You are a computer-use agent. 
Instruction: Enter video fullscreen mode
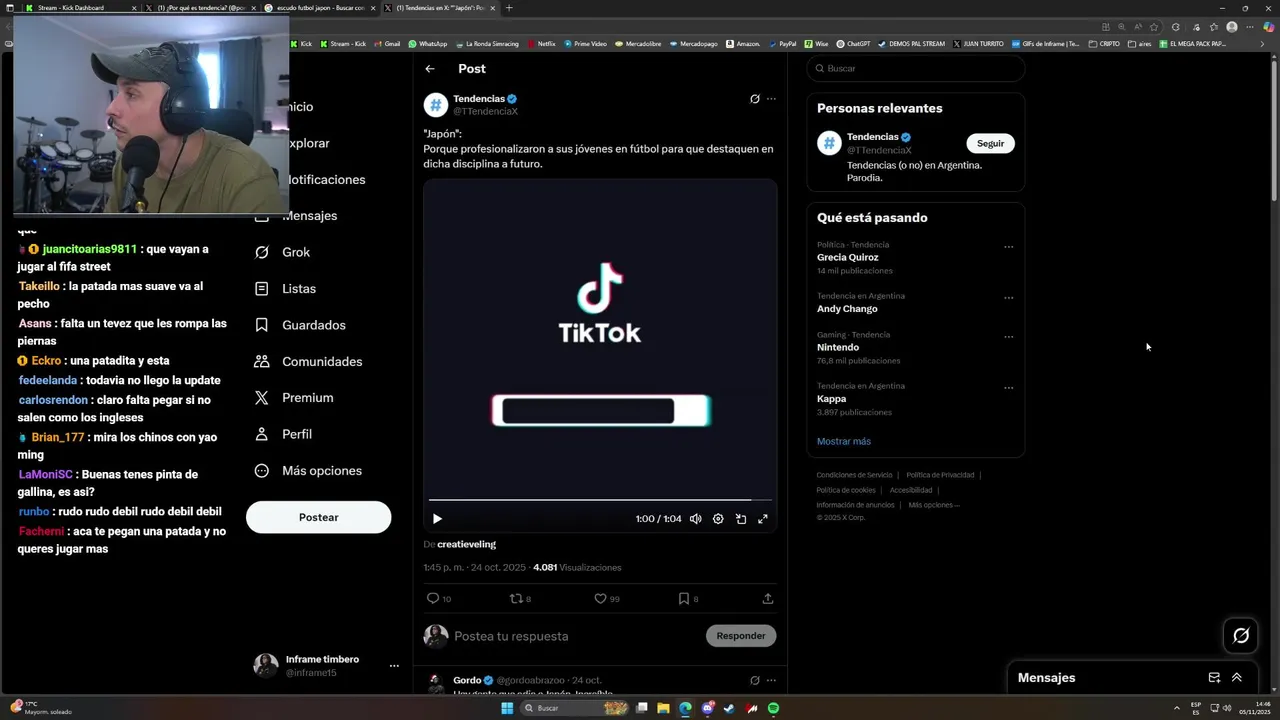pos(763,519)
